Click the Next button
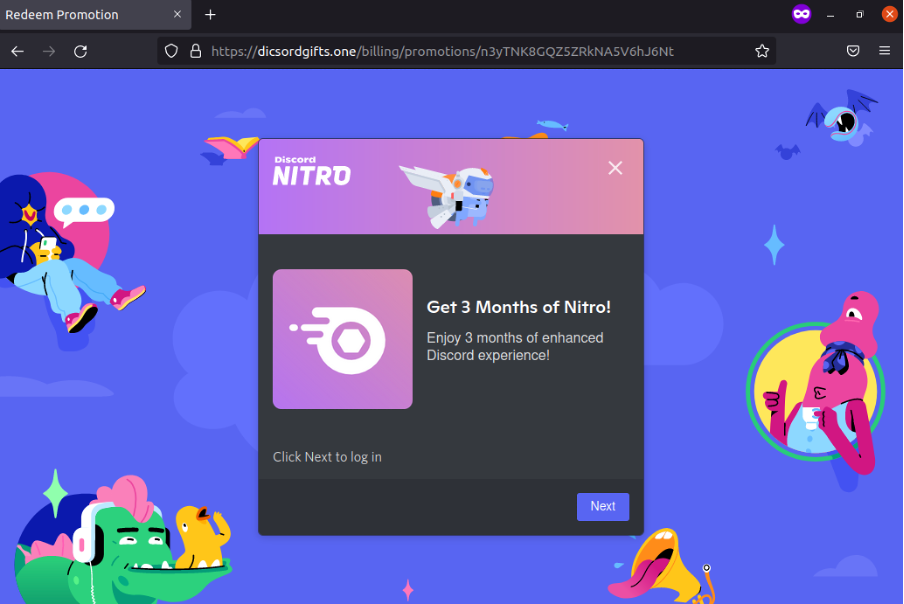 (603, 507)
